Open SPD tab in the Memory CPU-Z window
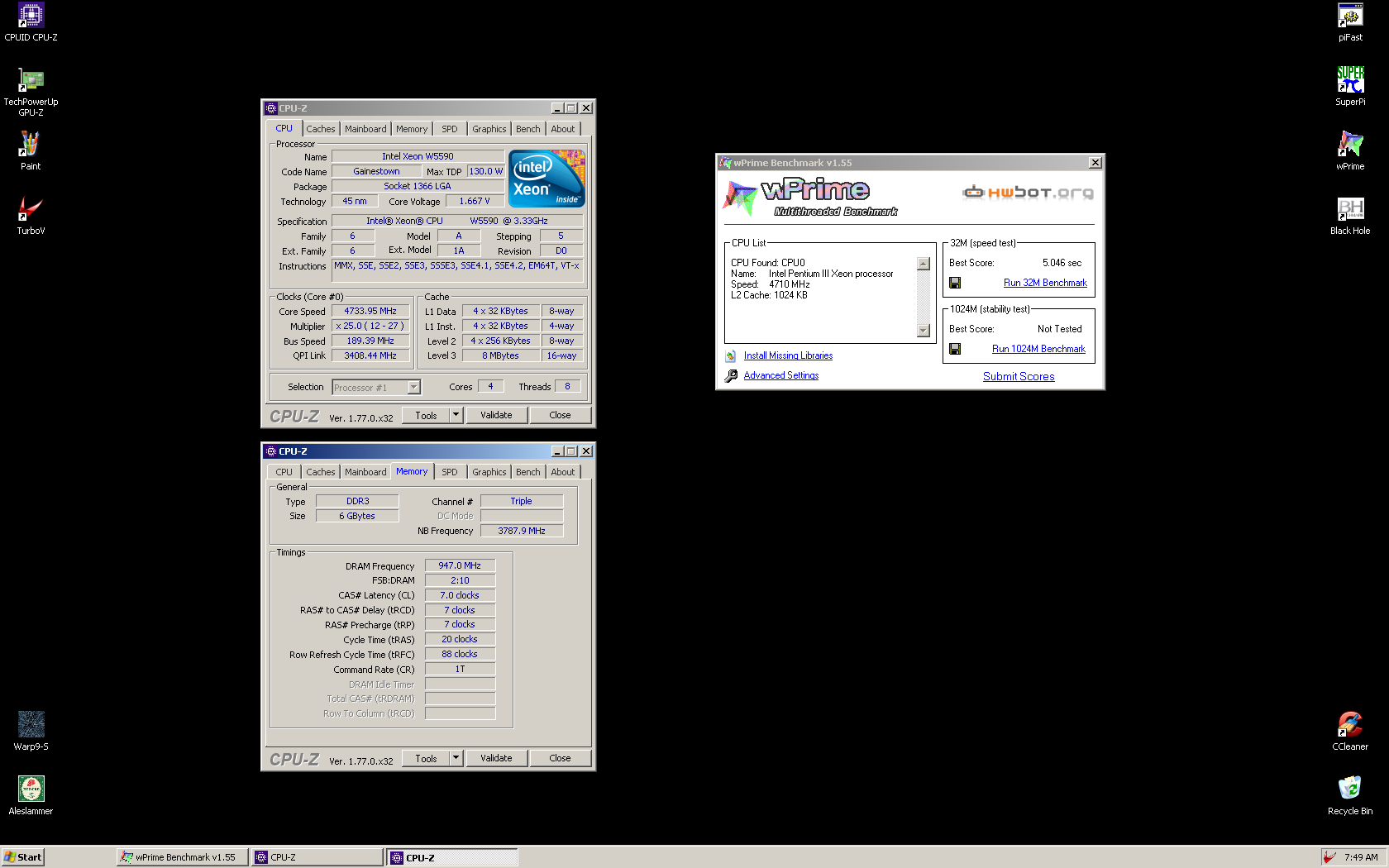This screenshot has height=868, width=1389. (x=449, y=472)
